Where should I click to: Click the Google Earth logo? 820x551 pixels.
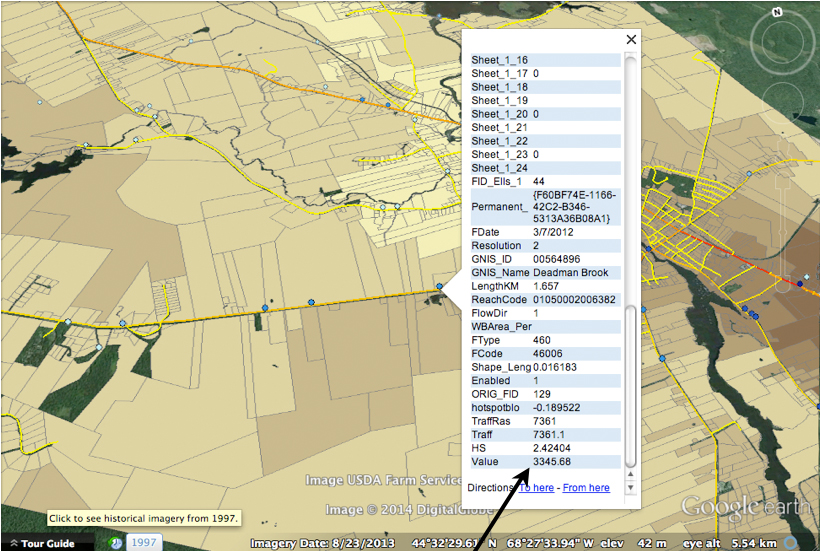coord(745,507)
